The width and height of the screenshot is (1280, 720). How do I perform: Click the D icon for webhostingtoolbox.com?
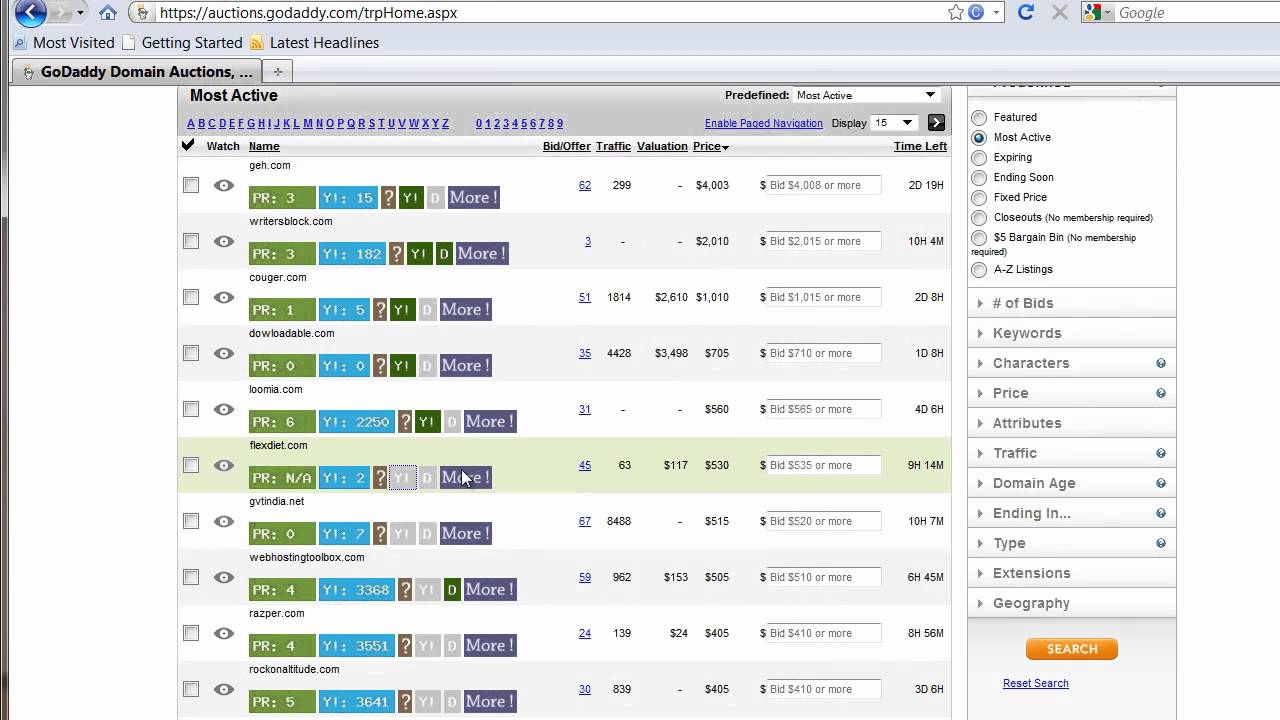tap(452, 589)
